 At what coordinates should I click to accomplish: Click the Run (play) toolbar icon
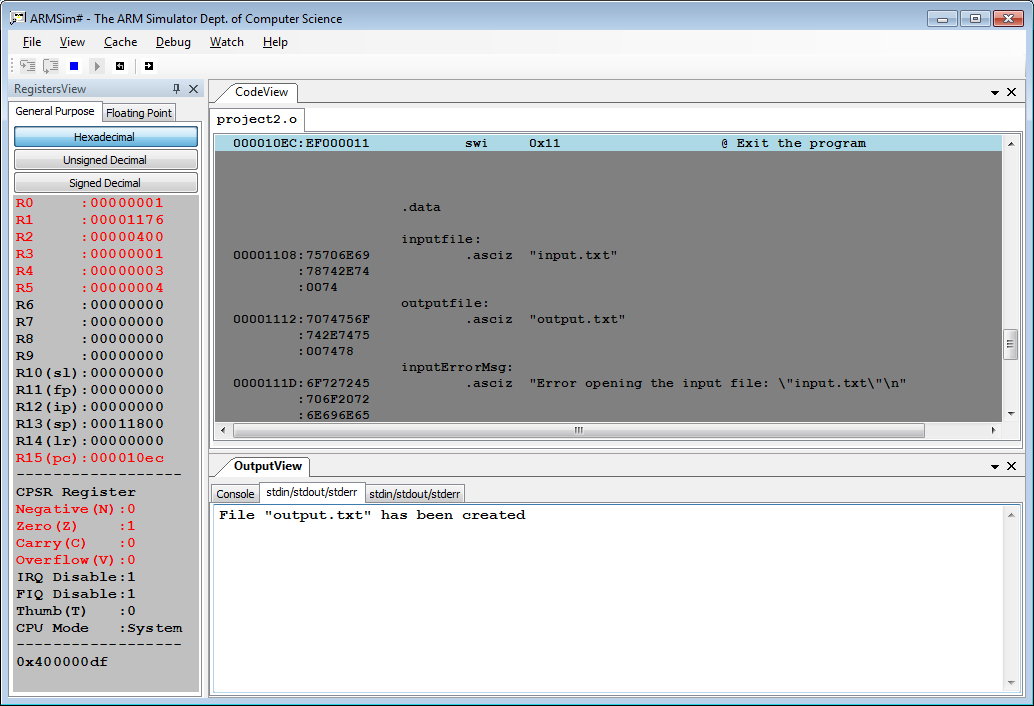click(97, 66)
